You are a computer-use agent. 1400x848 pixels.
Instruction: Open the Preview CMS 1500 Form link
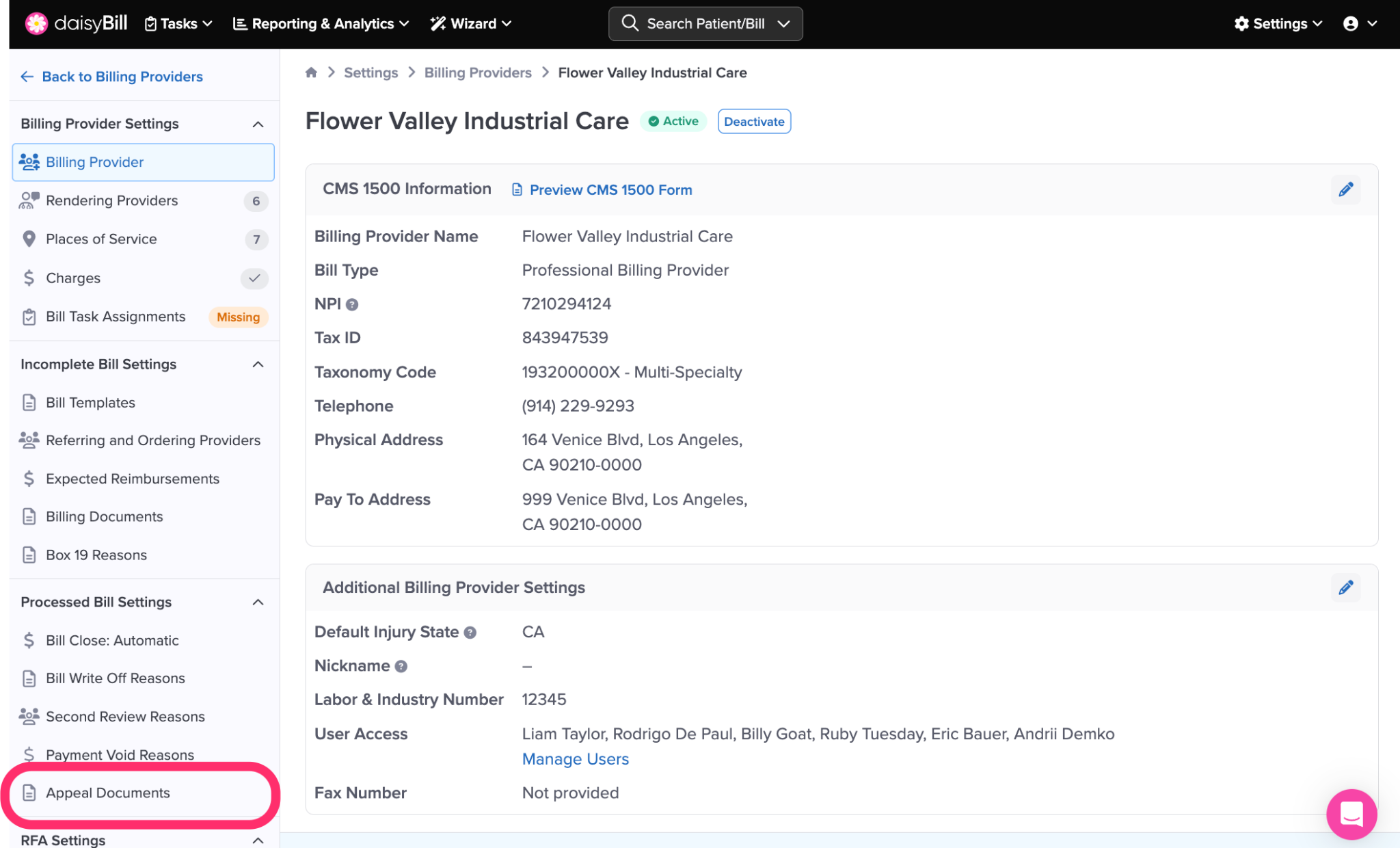(x=610, y=190)
